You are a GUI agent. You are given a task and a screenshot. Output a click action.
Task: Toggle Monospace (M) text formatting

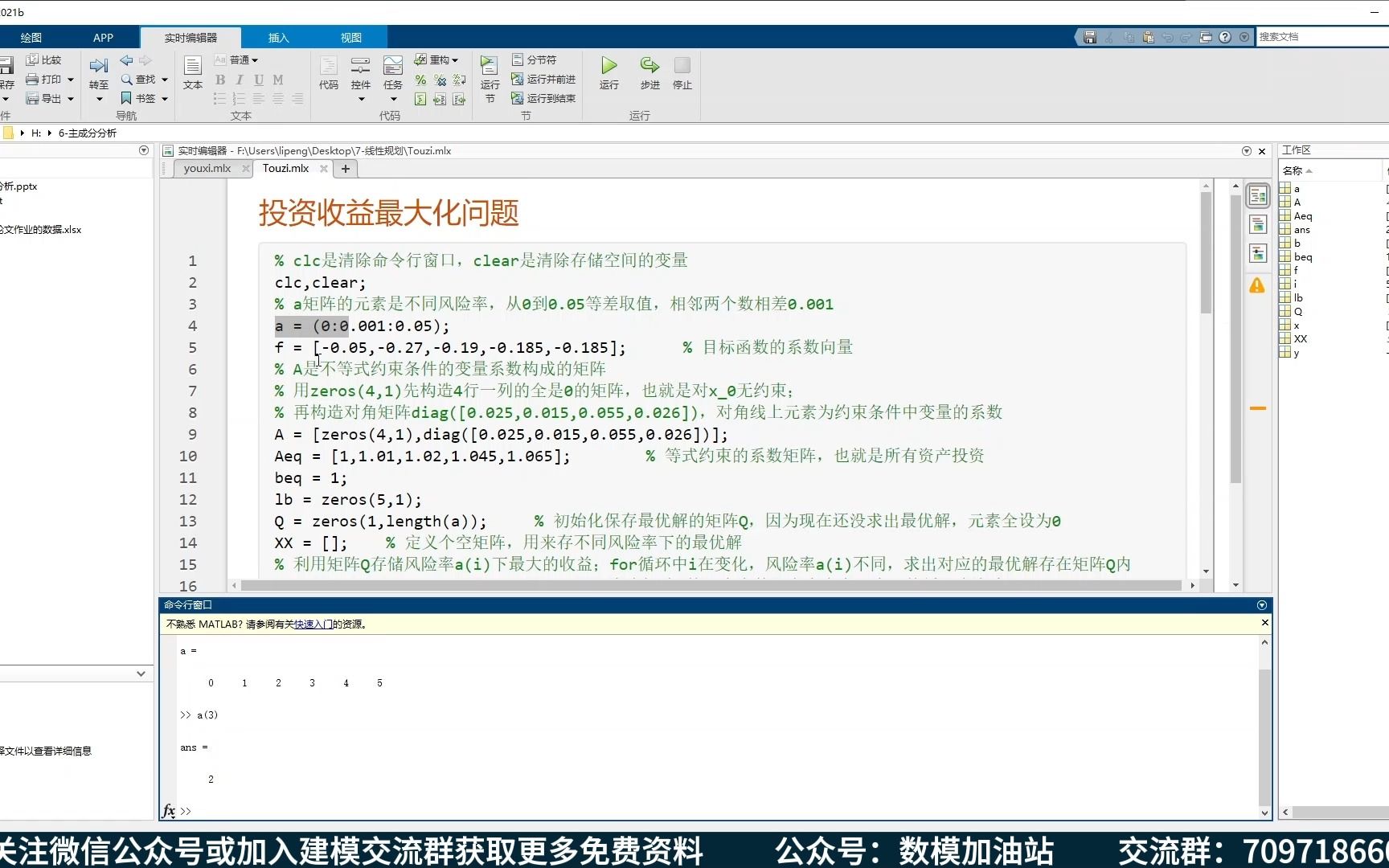pyautogui.click(x=278, y=80)
